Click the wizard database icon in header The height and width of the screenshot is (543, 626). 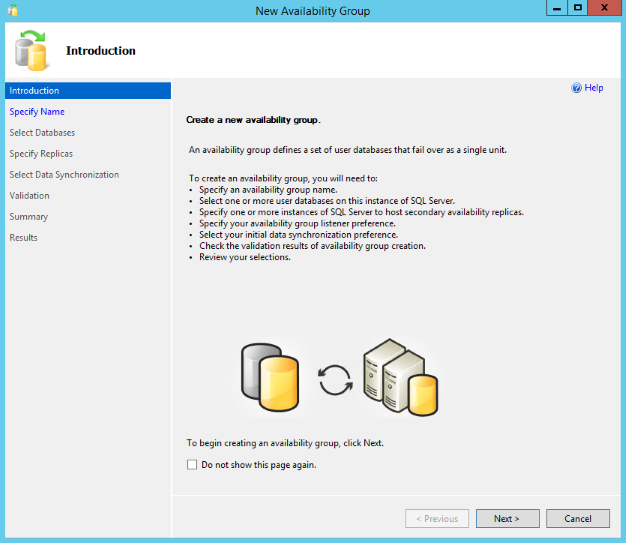32,51
